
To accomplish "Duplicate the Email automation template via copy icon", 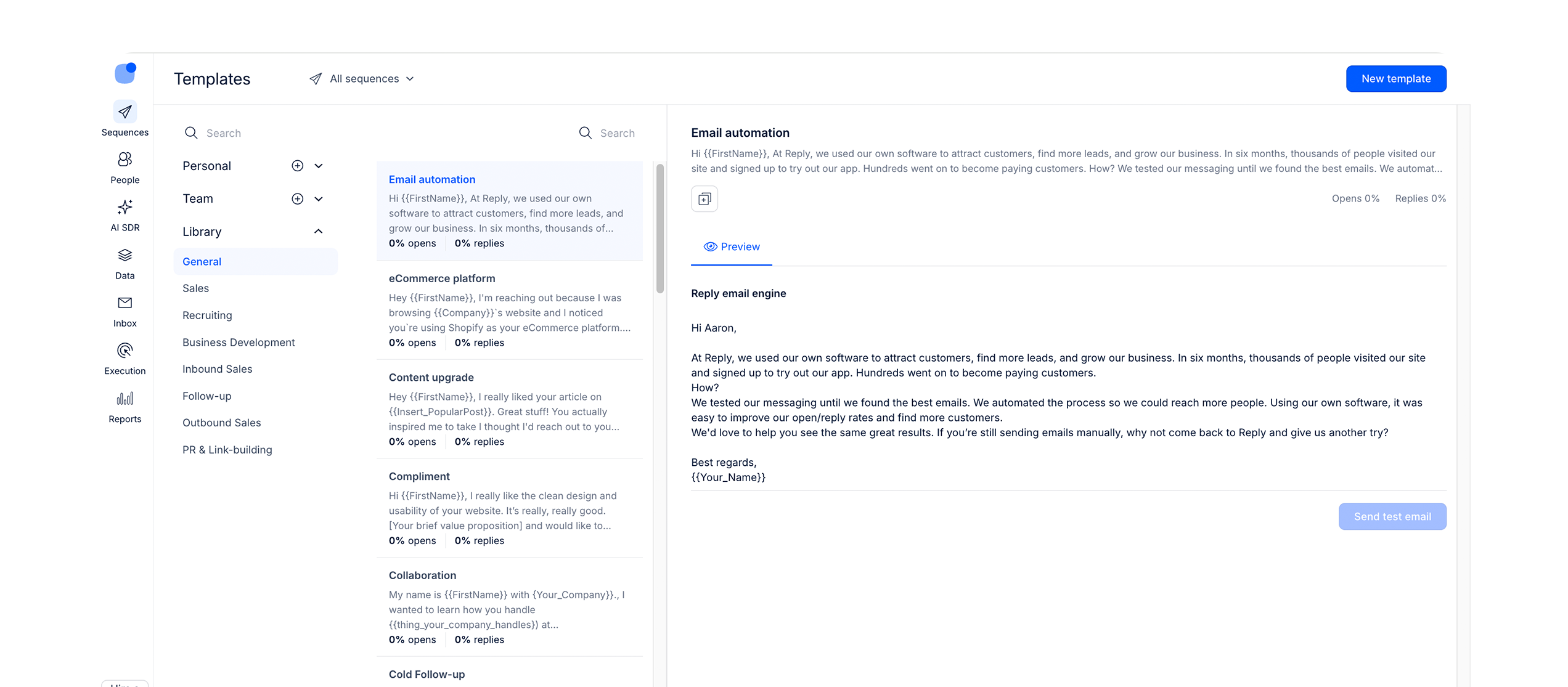I will (x=704, y=198).
